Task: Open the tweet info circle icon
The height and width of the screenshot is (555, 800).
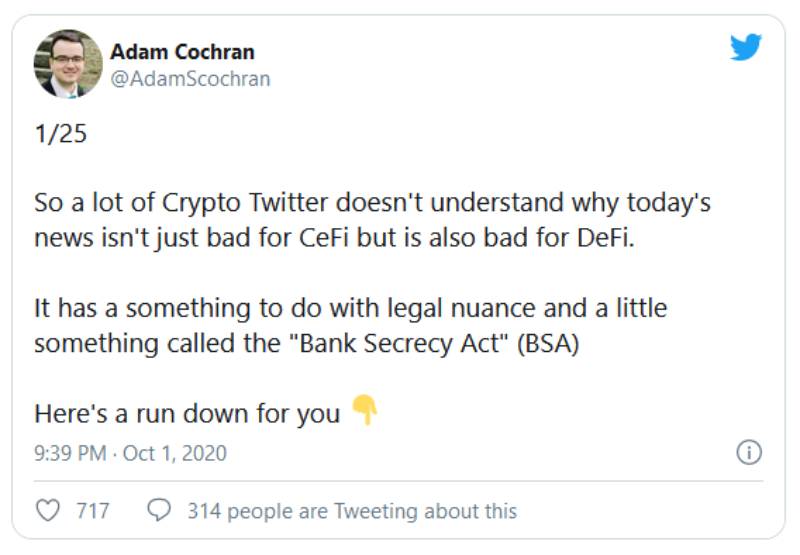Action: 749,453
